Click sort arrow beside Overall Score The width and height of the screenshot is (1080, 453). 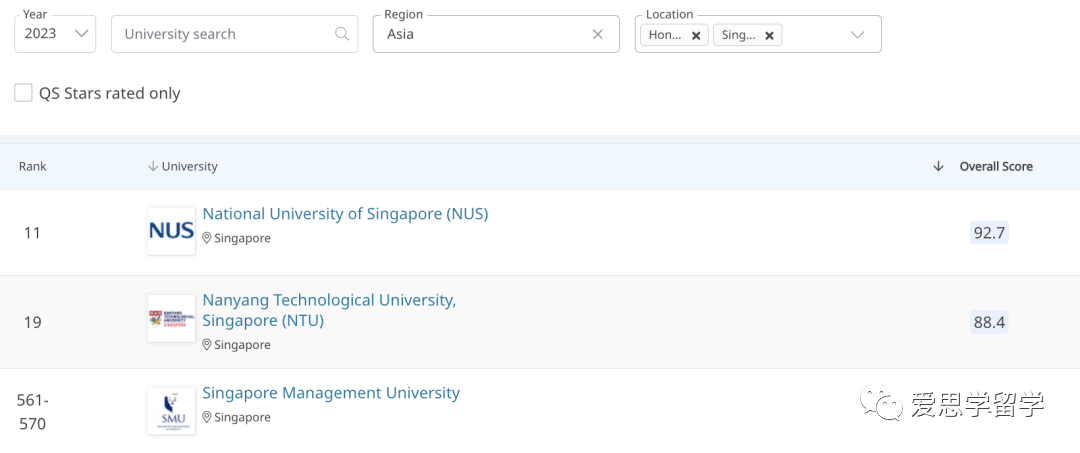(x=938, y=167)
